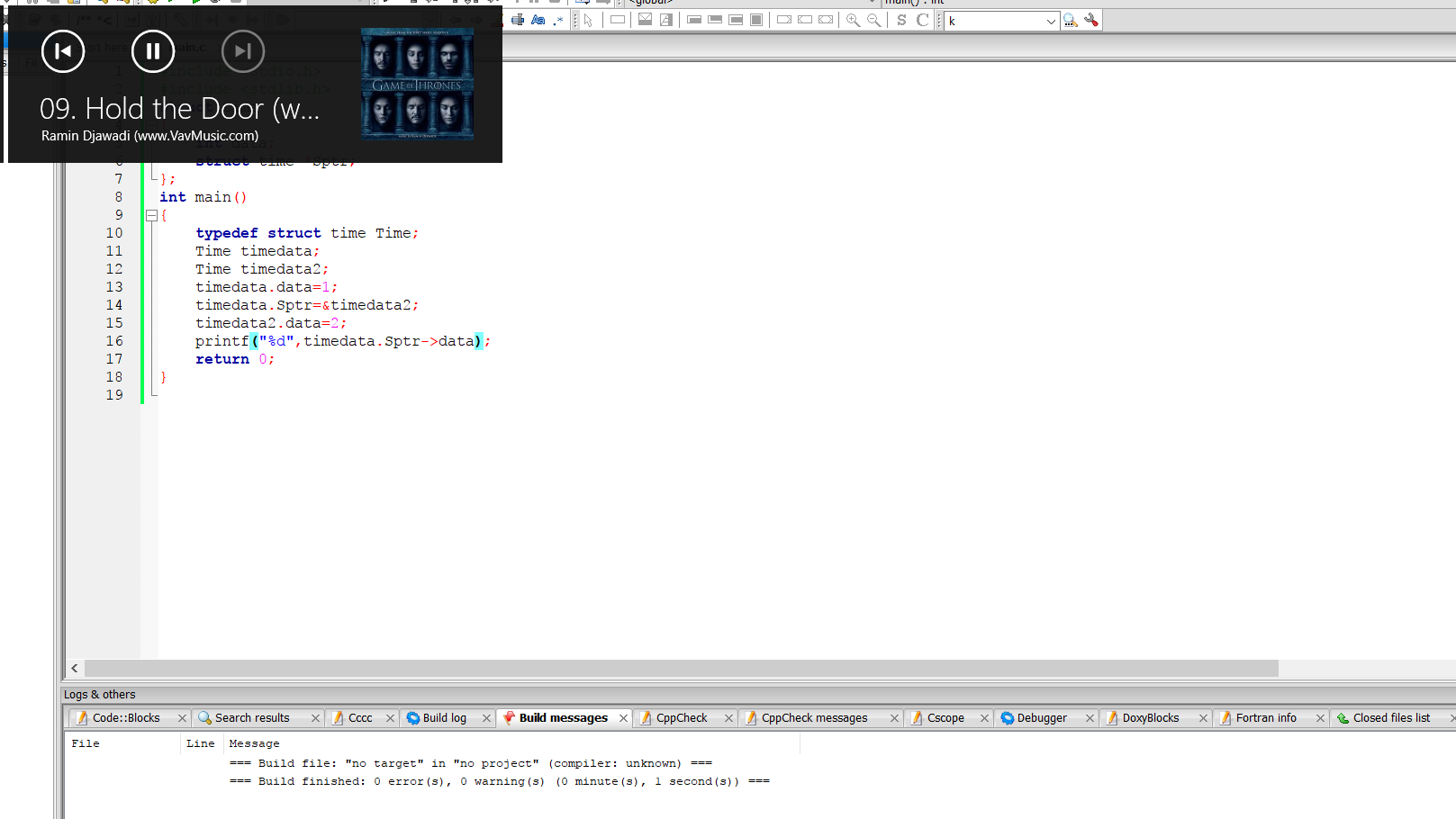This screenshot has height=819, width=1456.
Task: Click the Game of Thrones album art
Action: 417,84
